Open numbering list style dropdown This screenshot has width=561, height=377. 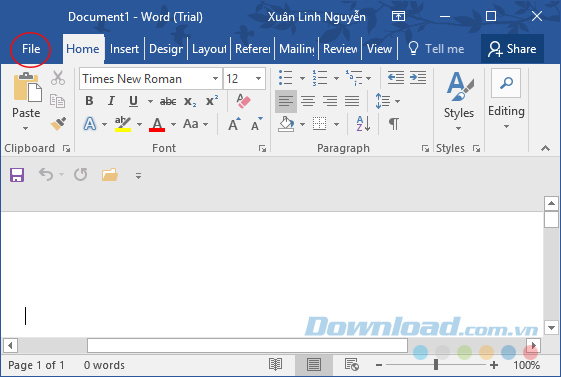(x=336, y=78)
